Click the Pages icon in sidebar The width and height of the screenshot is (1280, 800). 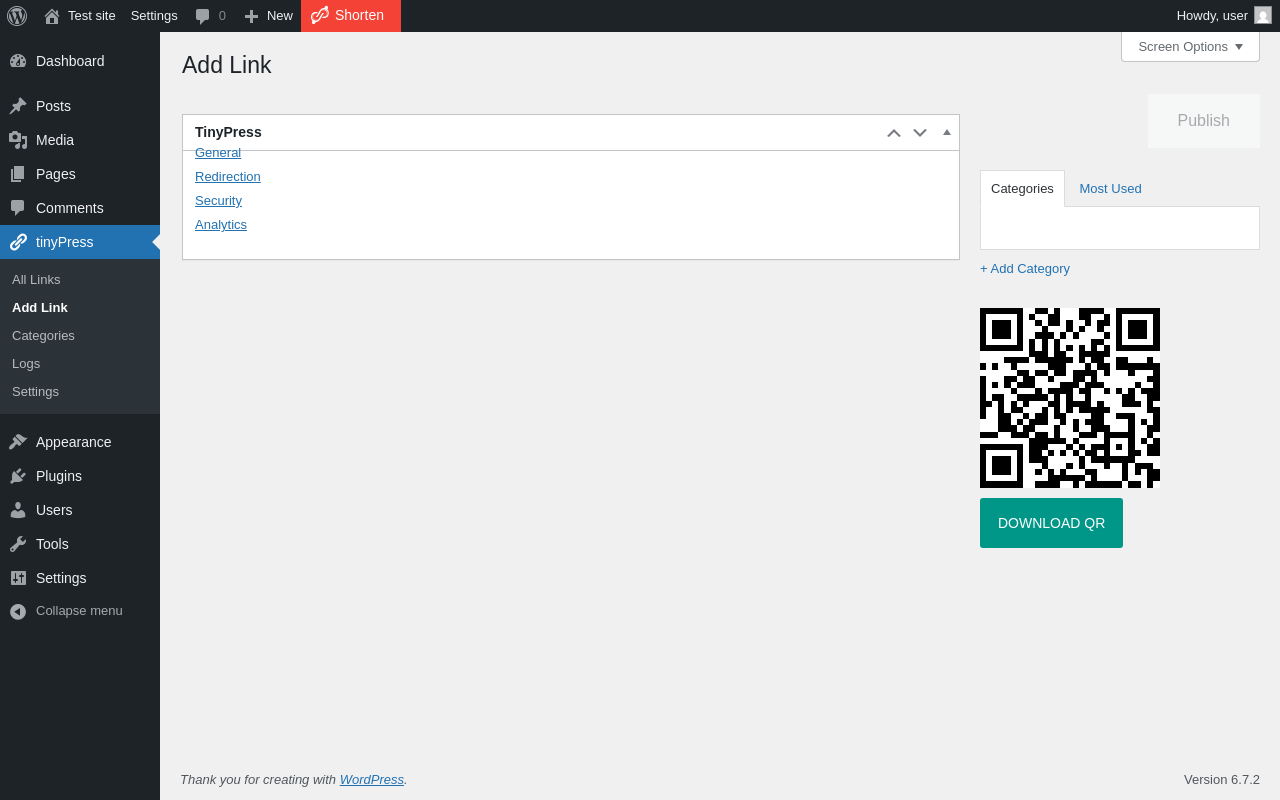pos(18,174)
